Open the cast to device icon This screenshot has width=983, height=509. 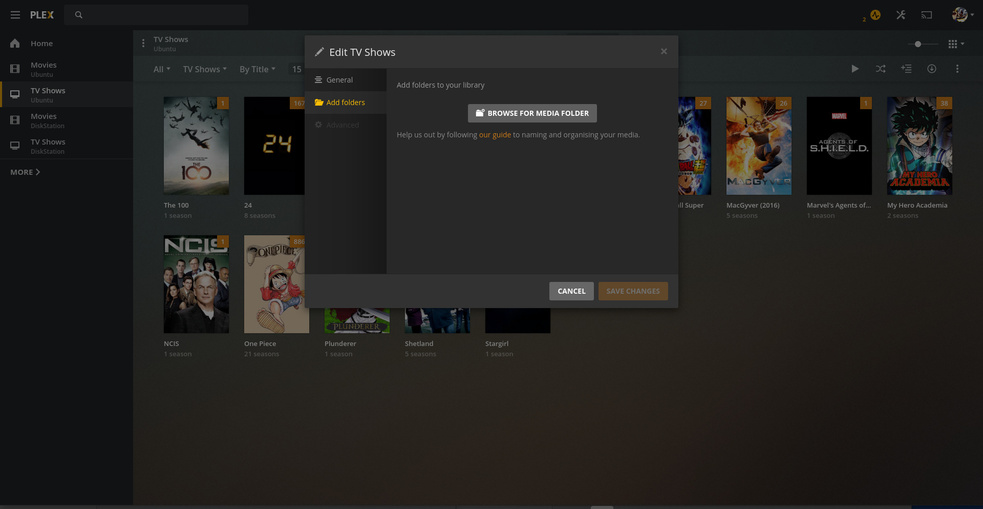(x=927, y=15)
